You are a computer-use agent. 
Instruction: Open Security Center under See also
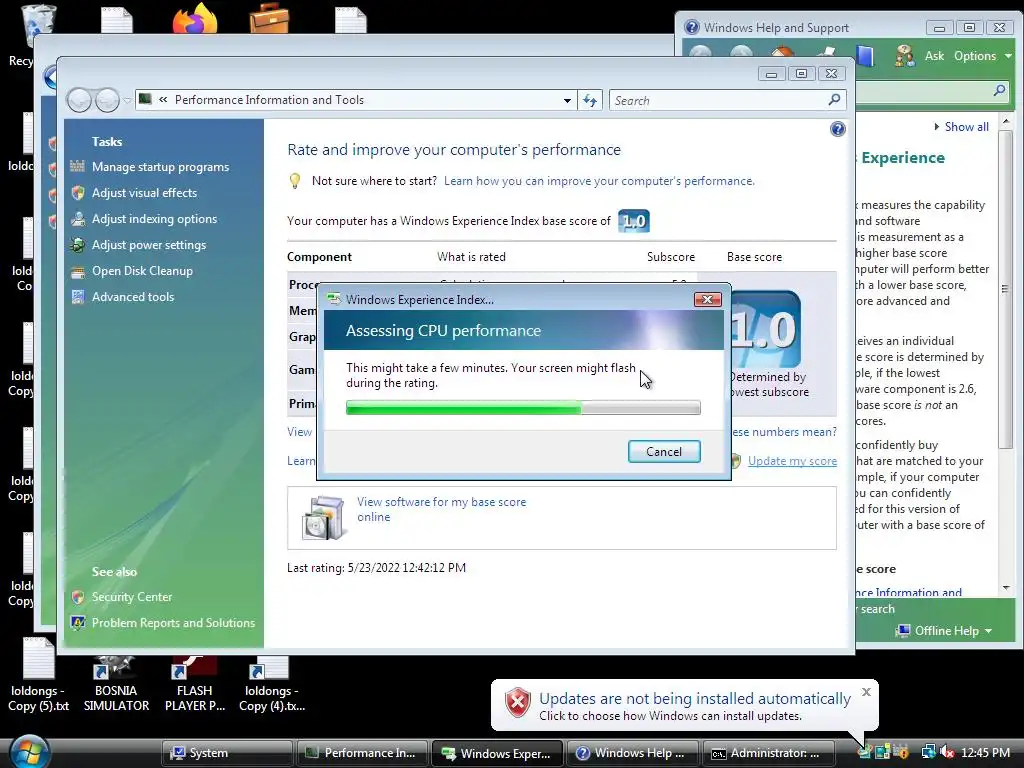tap(132, 597)
